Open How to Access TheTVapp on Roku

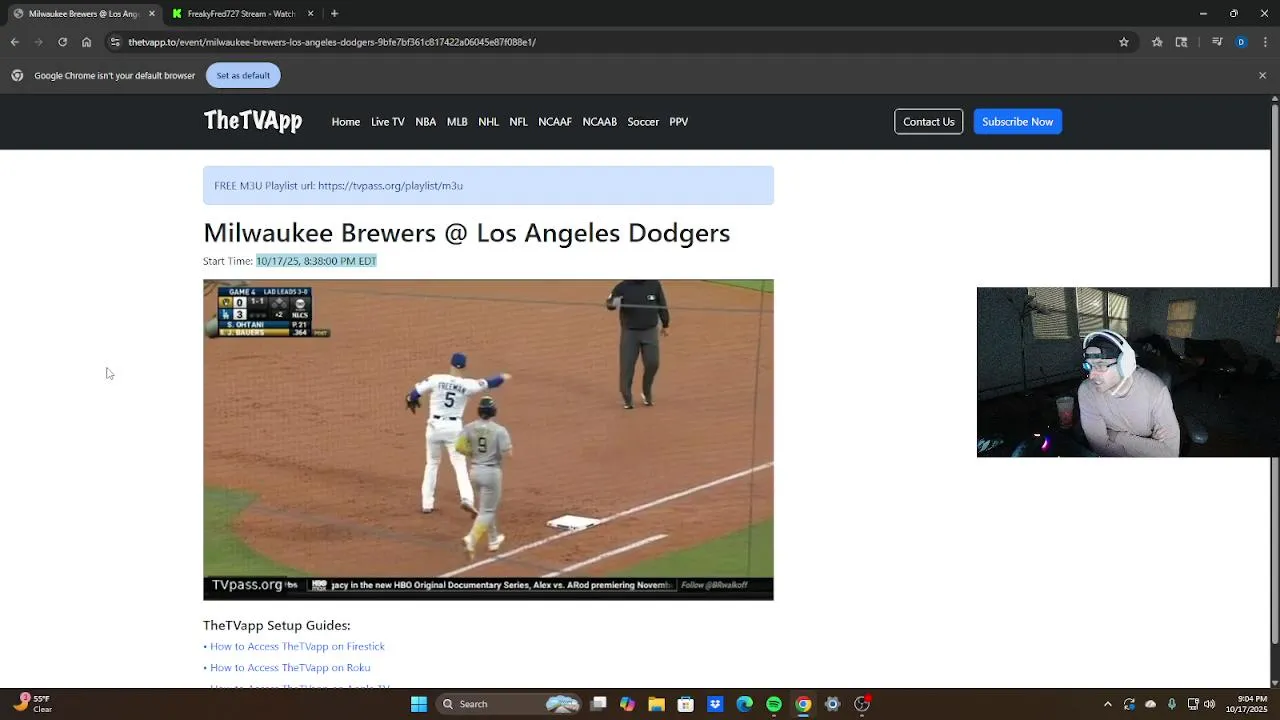tap(290, 667)
